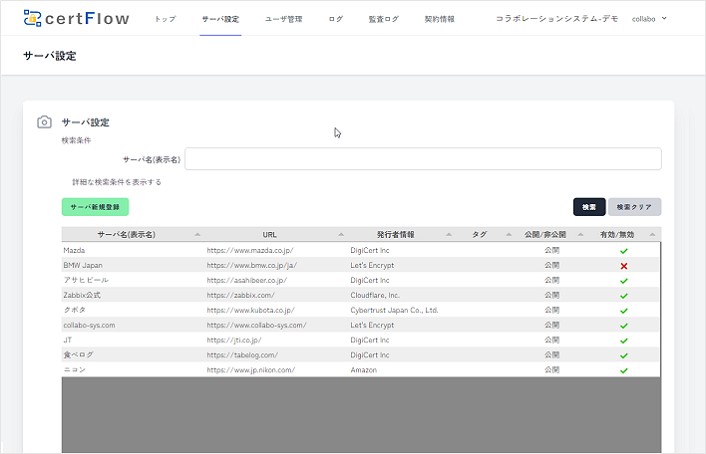
Task: Sort by URL column arrow
Action: click(x=341, y=234)
